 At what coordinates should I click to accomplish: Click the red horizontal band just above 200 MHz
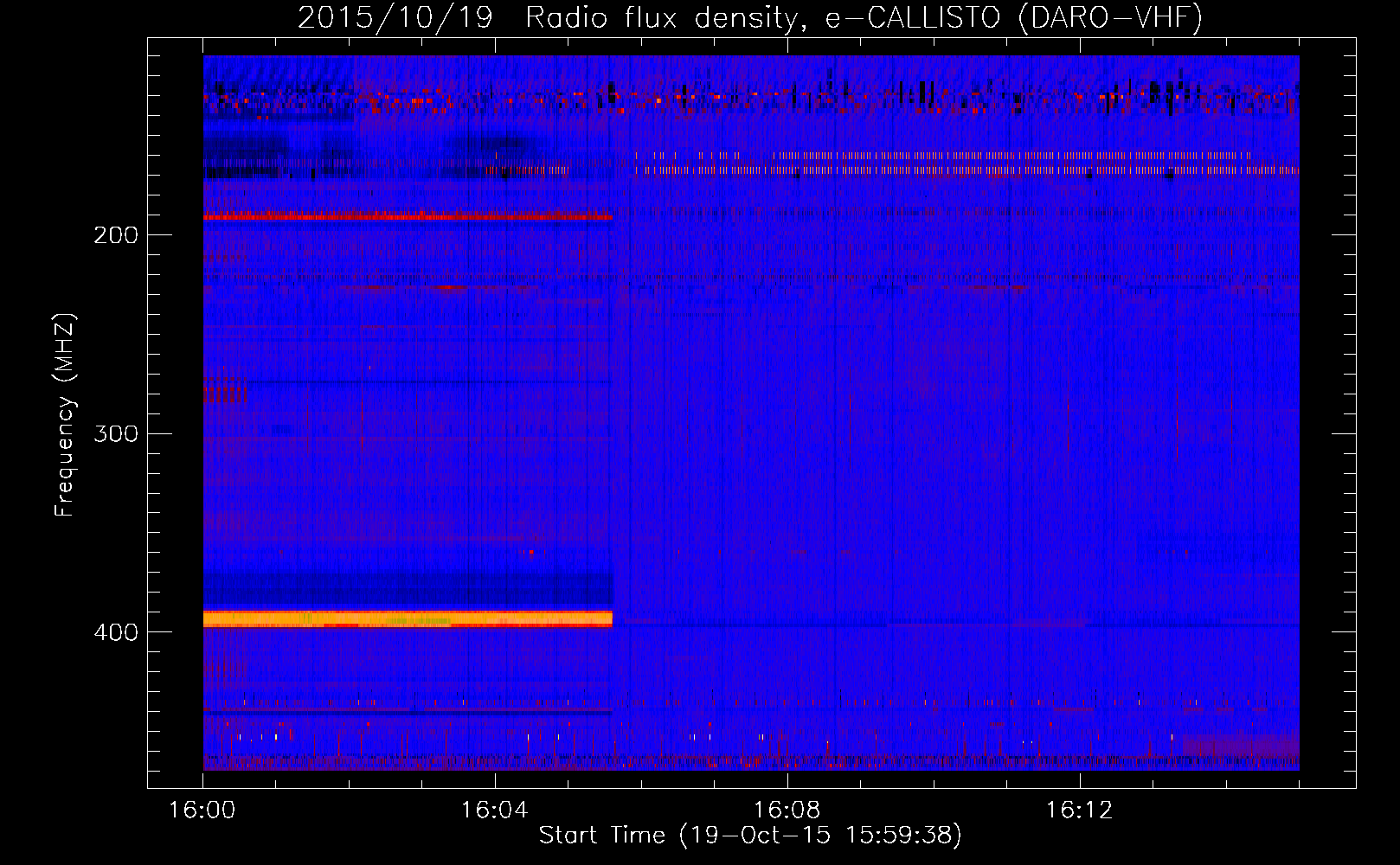coord(408,216)
